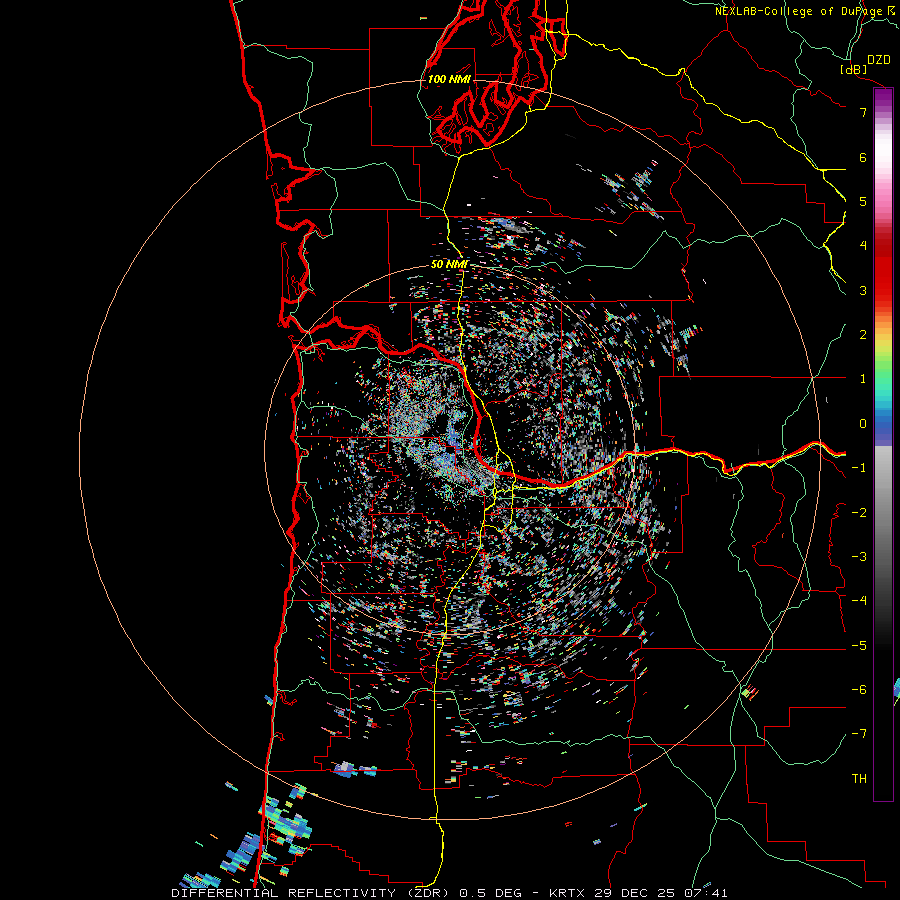Viewport: 900px width, 900px height.
Task: Click the "TH" label on the color scale
Action: [859, 778]
